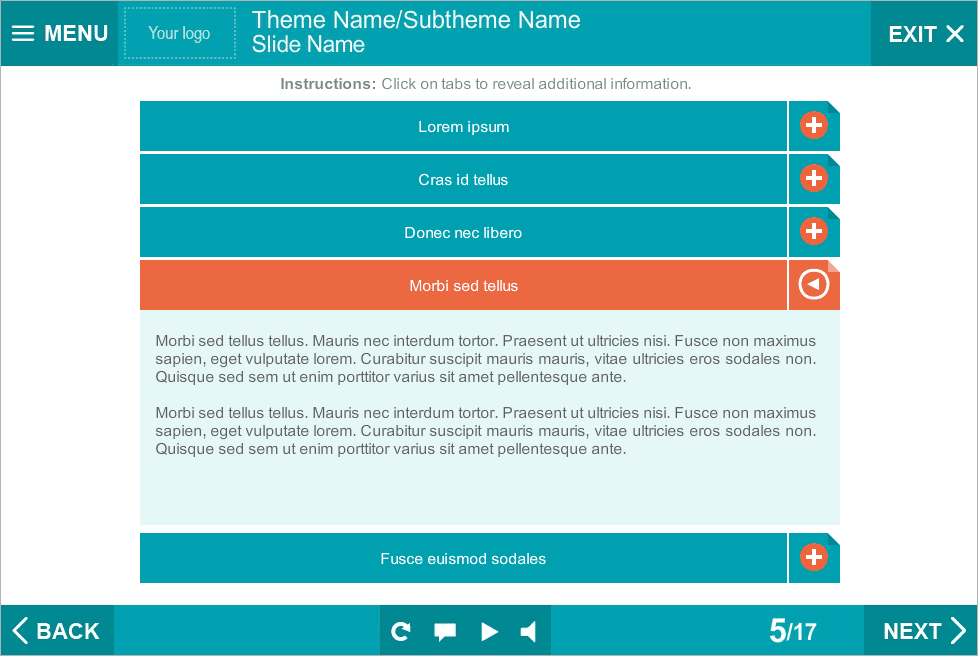Click the EXIT X icon

coord(954,34)
